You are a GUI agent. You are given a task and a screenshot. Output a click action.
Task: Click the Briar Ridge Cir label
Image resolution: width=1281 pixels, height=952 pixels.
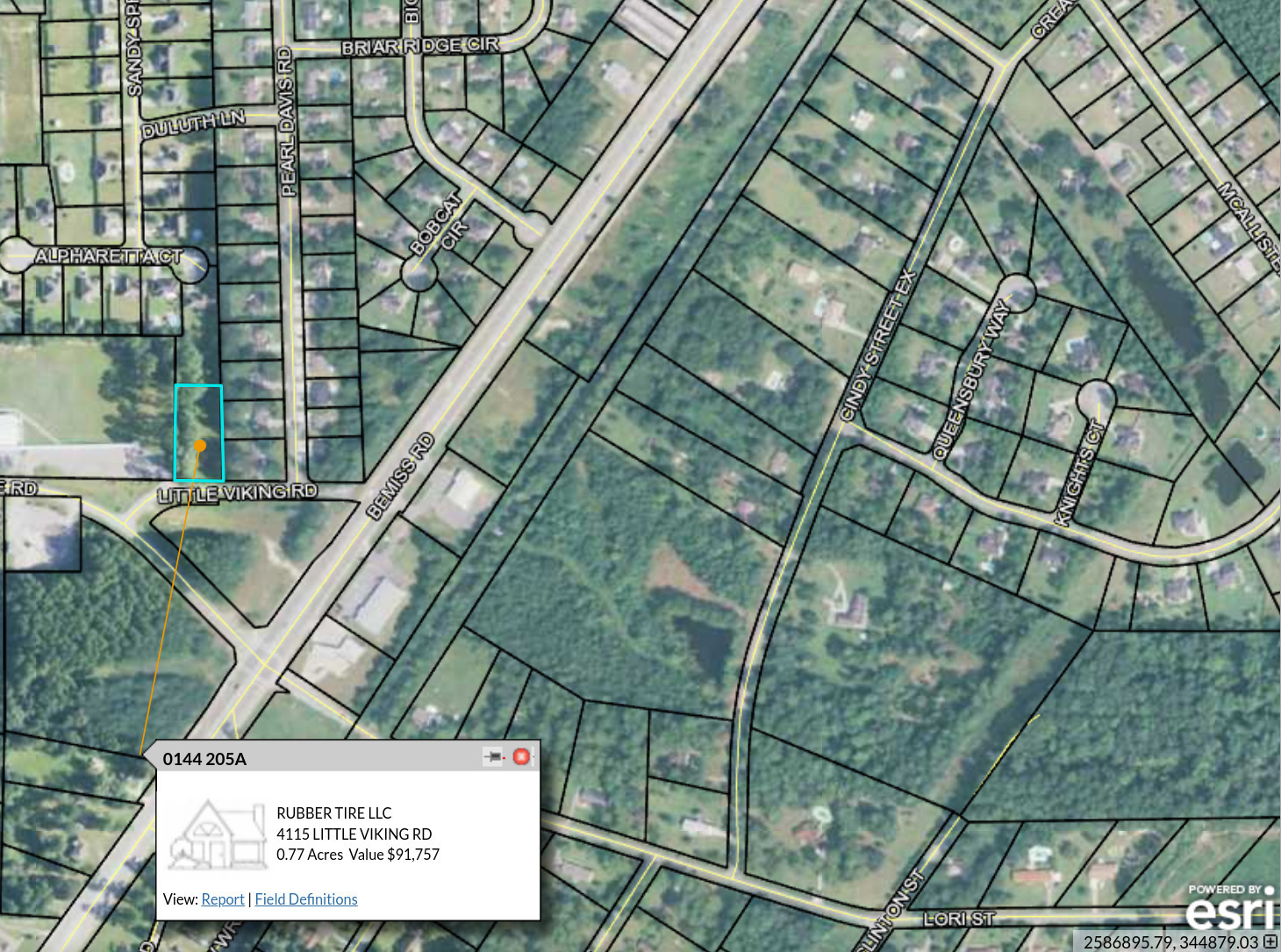tap(419, 46)
